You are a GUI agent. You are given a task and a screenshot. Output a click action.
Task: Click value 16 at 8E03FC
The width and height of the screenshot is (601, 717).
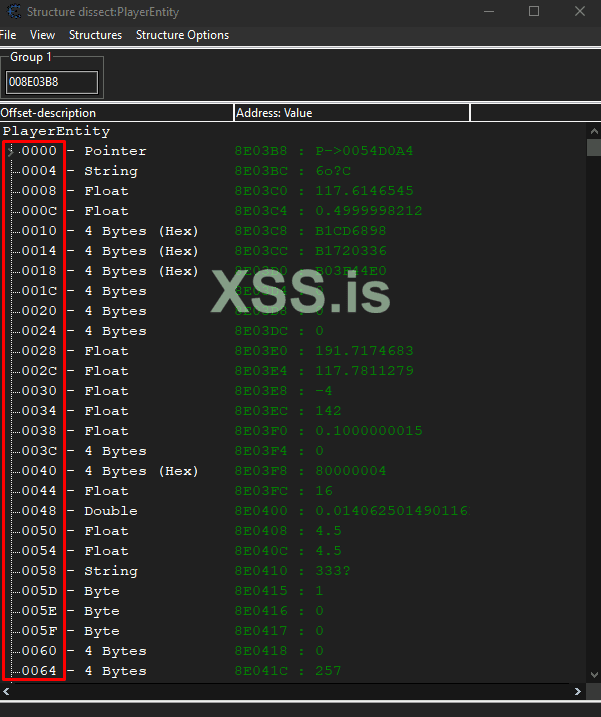pyautogui.click(x=324, y=491)
